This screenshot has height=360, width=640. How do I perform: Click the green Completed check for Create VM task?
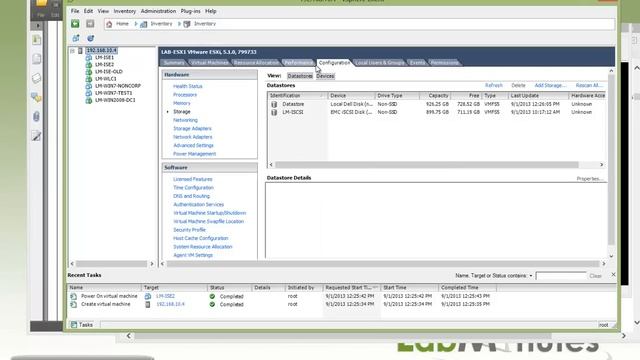point(212,304)
